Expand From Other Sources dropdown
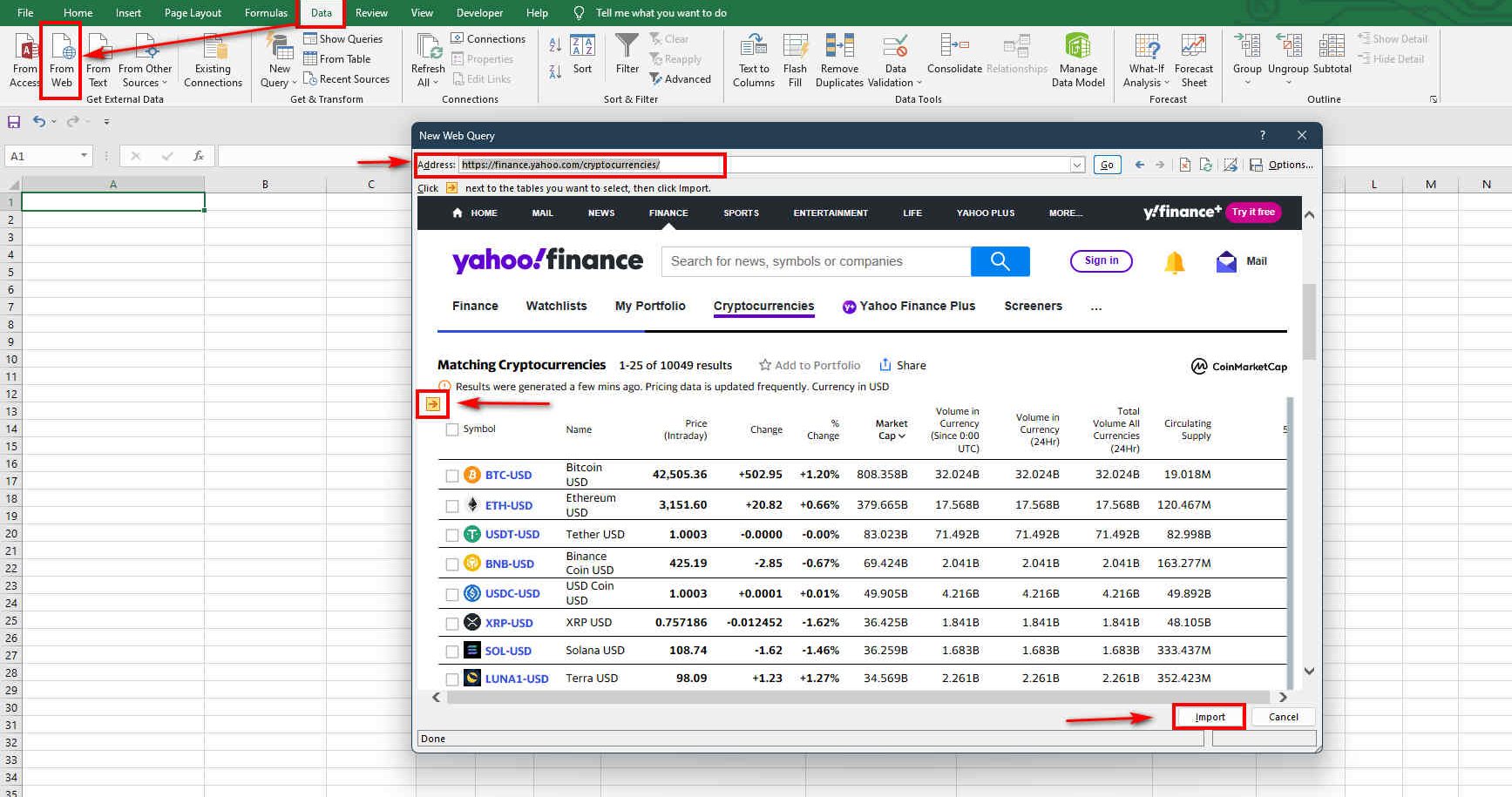 point(164,83)
